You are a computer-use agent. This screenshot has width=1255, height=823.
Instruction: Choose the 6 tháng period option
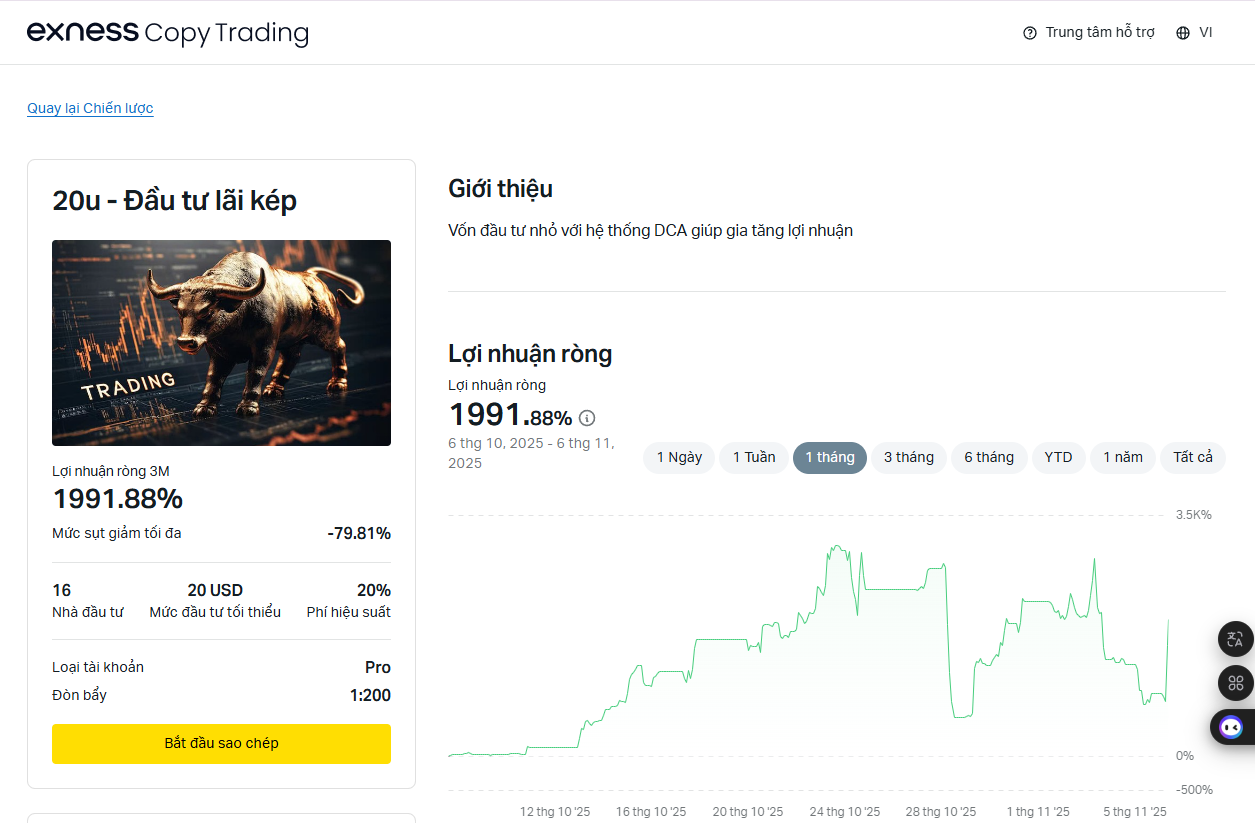pyautogui.click(x=989, y=457)
